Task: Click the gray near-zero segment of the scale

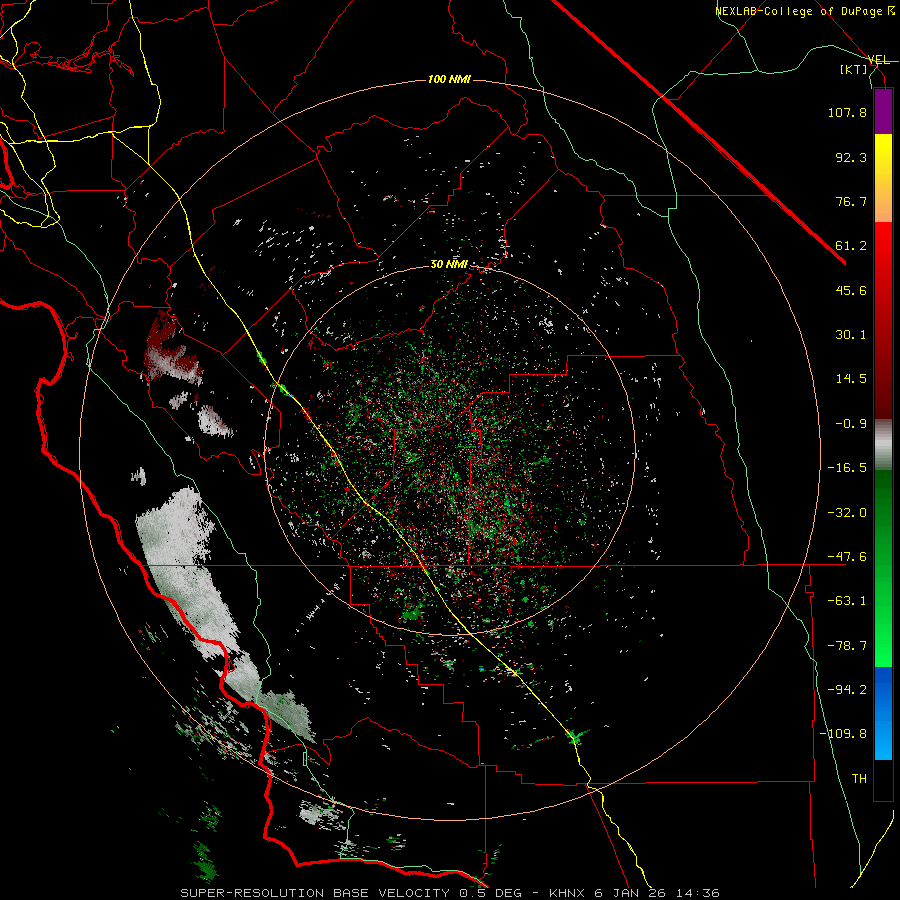Action: coord(883,445)
